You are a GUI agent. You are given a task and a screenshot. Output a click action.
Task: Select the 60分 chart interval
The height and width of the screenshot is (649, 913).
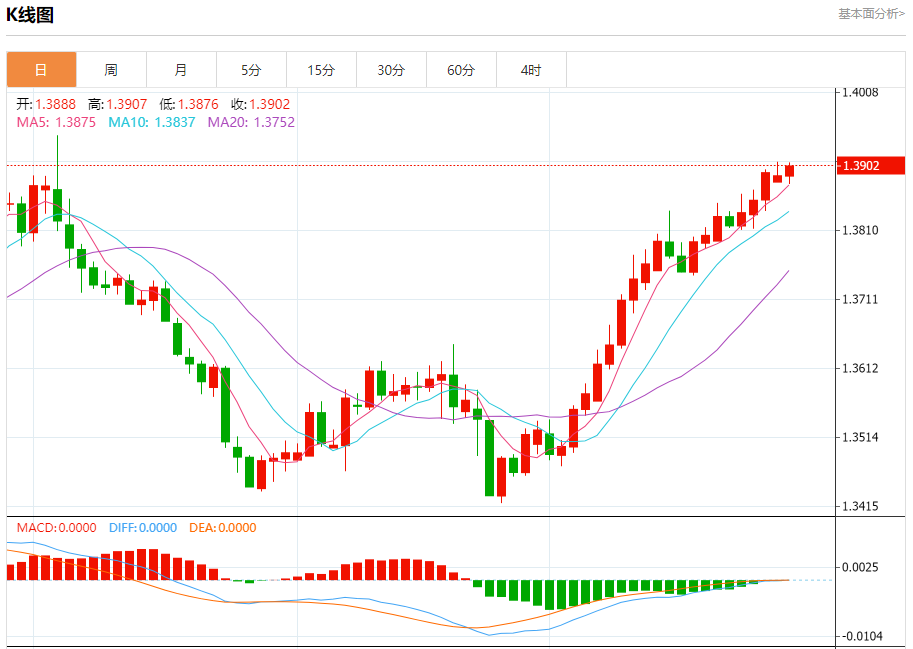click(461, 70)
